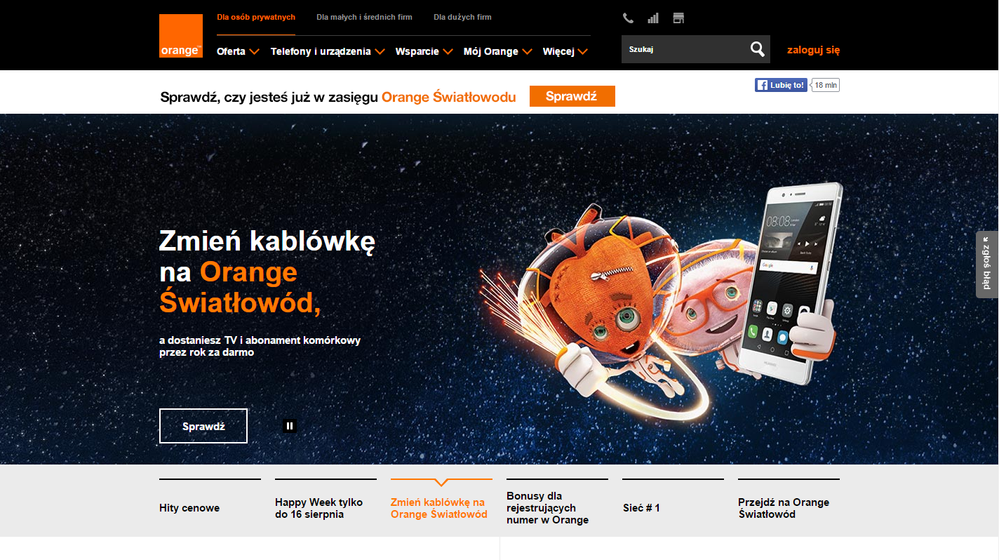Switch to Dla małych i średnich firm
The height and width of the screenshot is (560, 999).
click(364, 17)
